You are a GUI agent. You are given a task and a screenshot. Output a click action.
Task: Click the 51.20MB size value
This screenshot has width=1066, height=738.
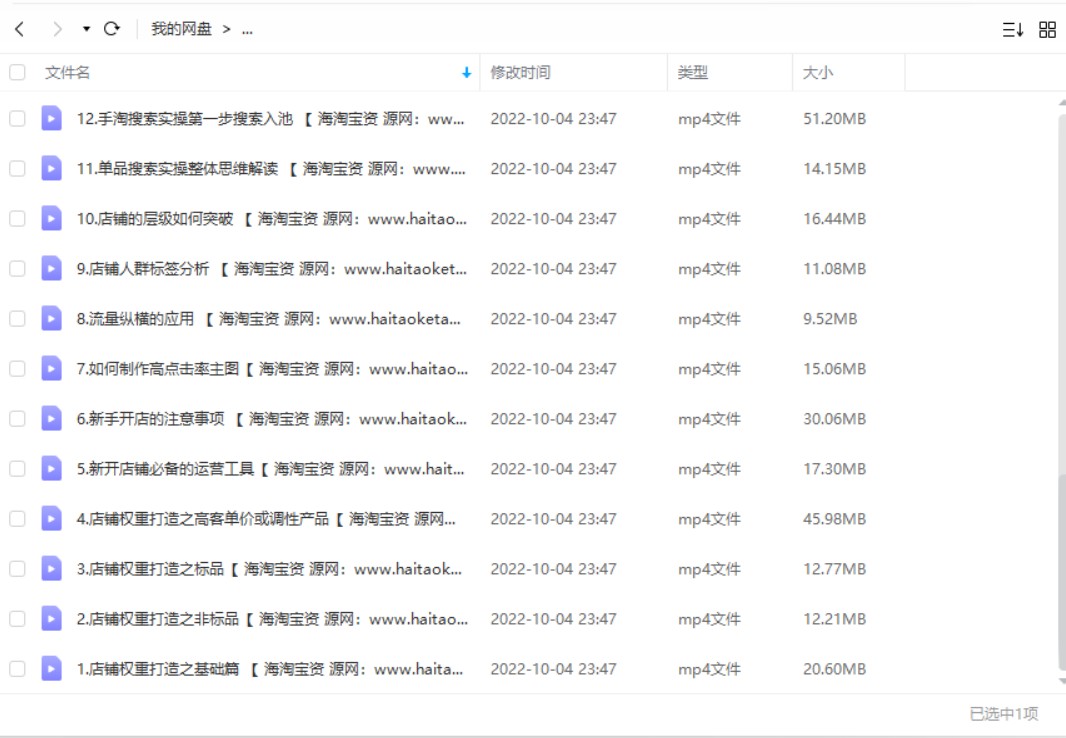pyautogui.click(x=834, y=119)
